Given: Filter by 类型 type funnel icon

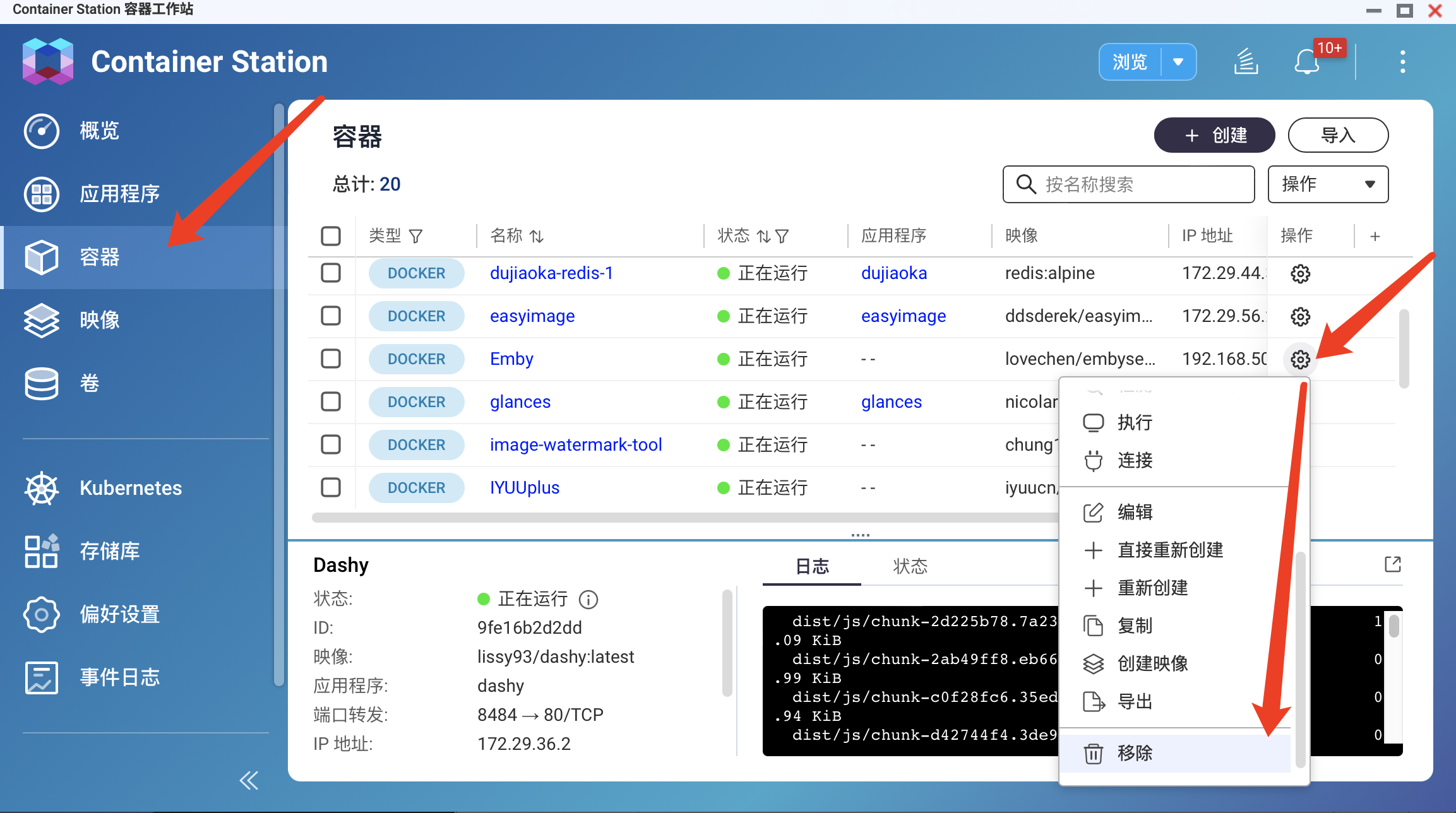Looking at the screenshot, I should point(415,236).
